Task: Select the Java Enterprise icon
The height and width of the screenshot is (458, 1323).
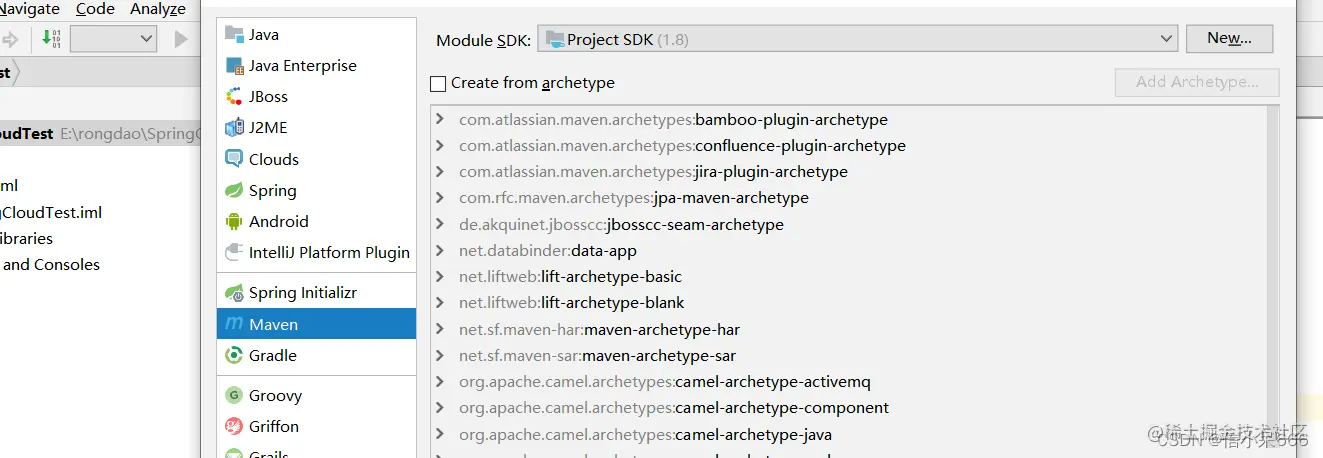Action: tap(234, 66)
